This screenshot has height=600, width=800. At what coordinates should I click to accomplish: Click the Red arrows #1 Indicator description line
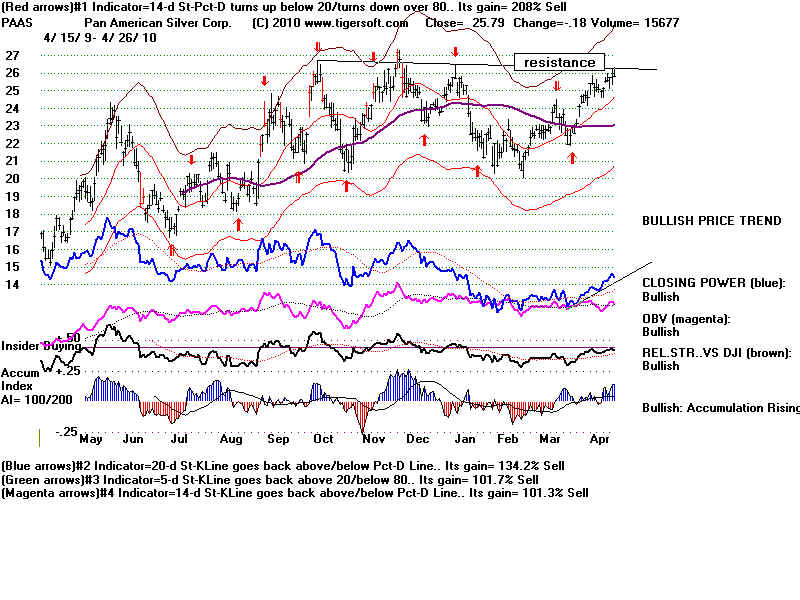[x=284, y=7]
